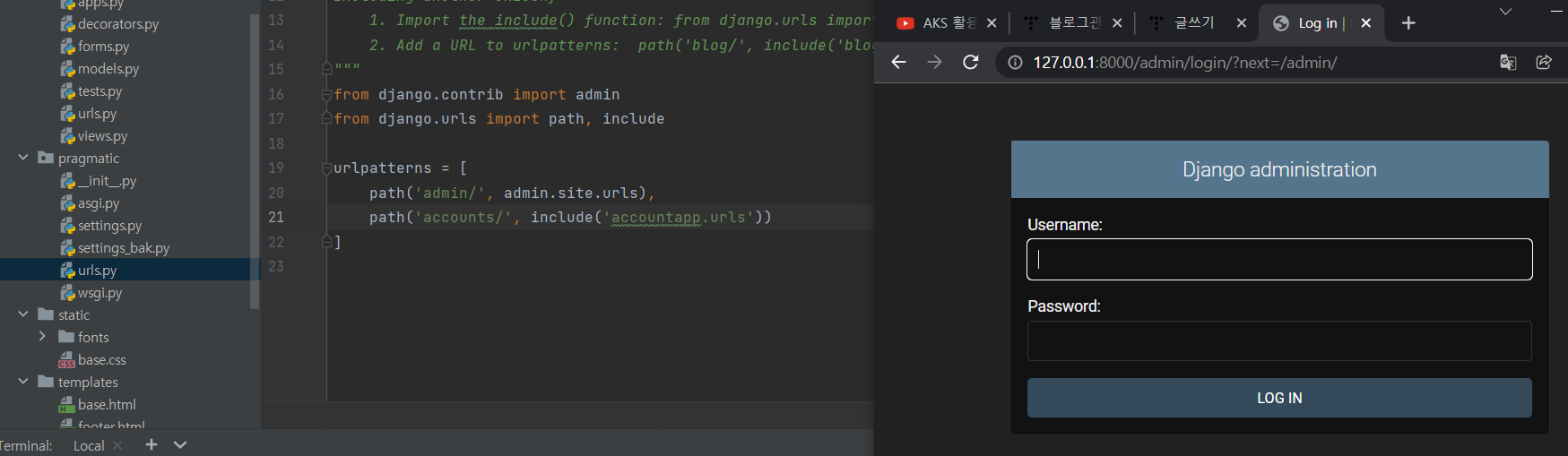Focus the Password input field
1568x456 pixels.
[1279, 340]
